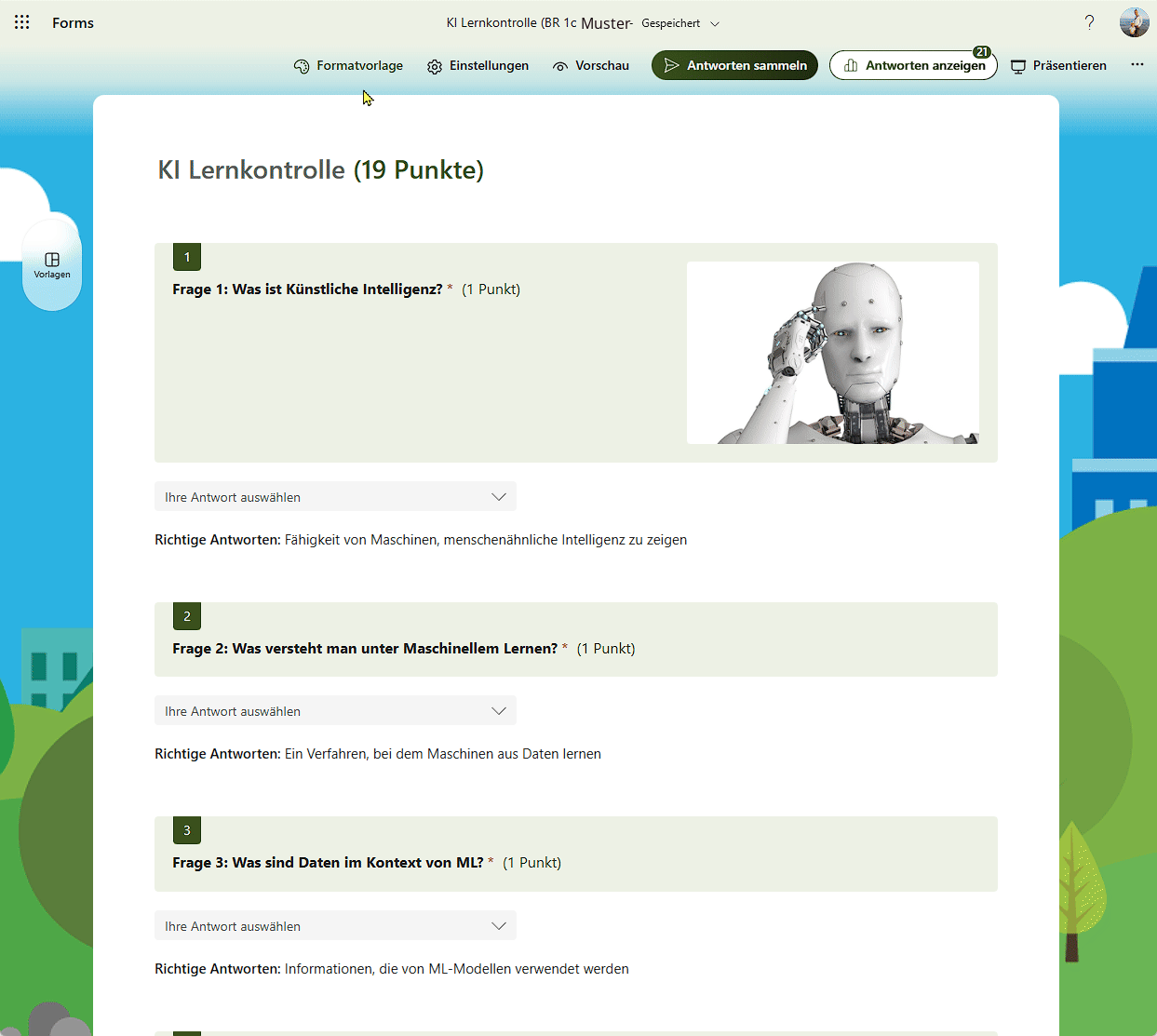Click the robot image in Frage 1
This screenshot has height=1036, width=1157.
833,353
